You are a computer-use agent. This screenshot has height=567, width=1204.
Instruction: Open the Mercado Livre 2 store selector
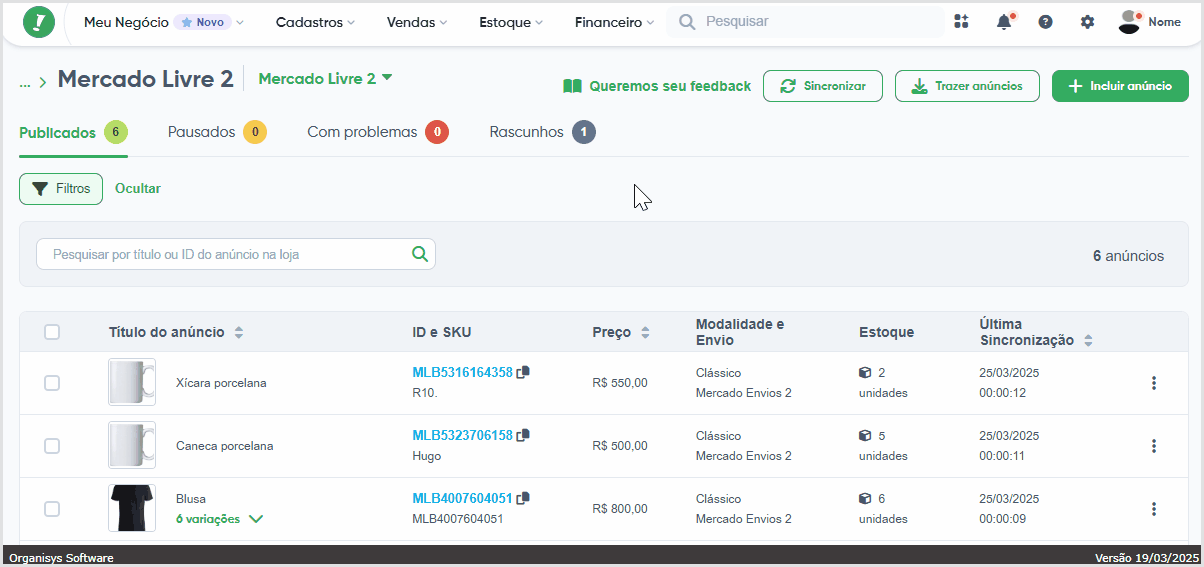point(325,78)
